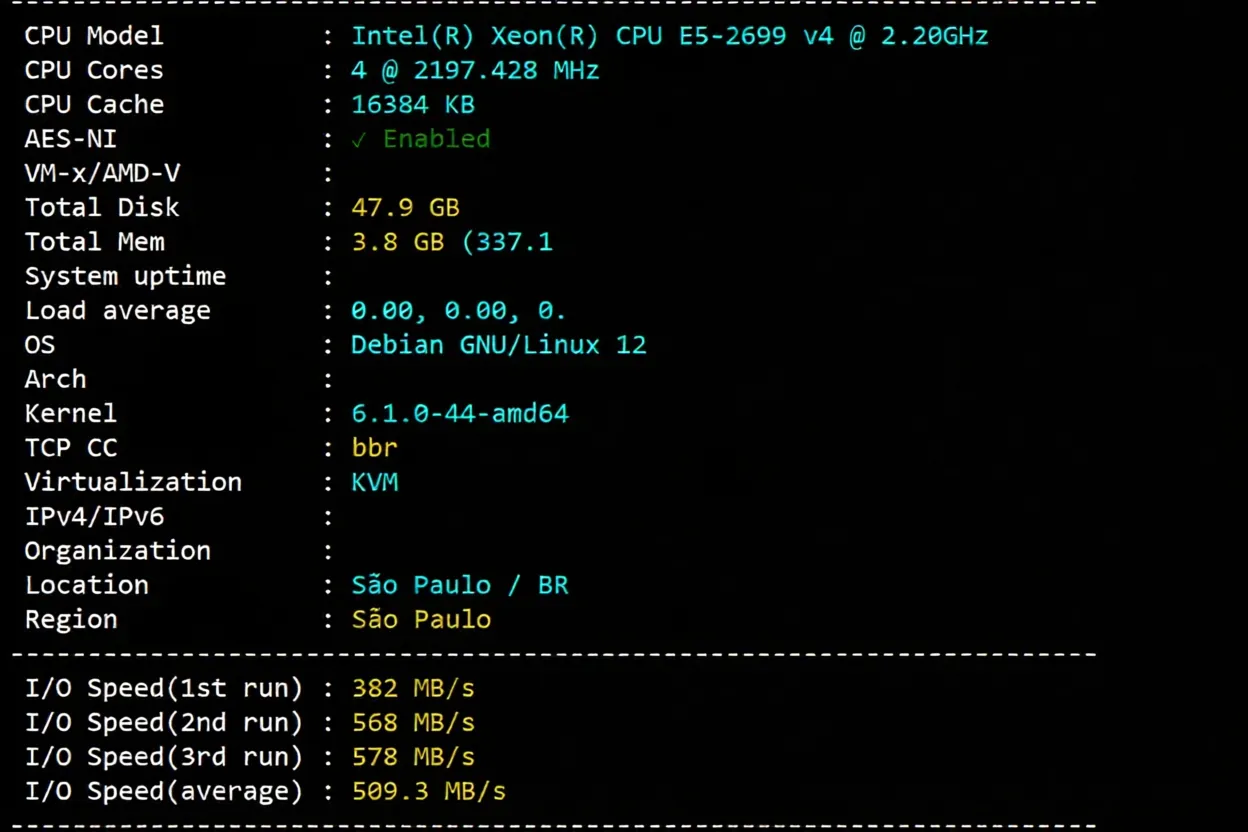The height and width of the screenshot is (832, 1248).
Task: Select the '16384 KB' cache value
Action: pos(413,104)
